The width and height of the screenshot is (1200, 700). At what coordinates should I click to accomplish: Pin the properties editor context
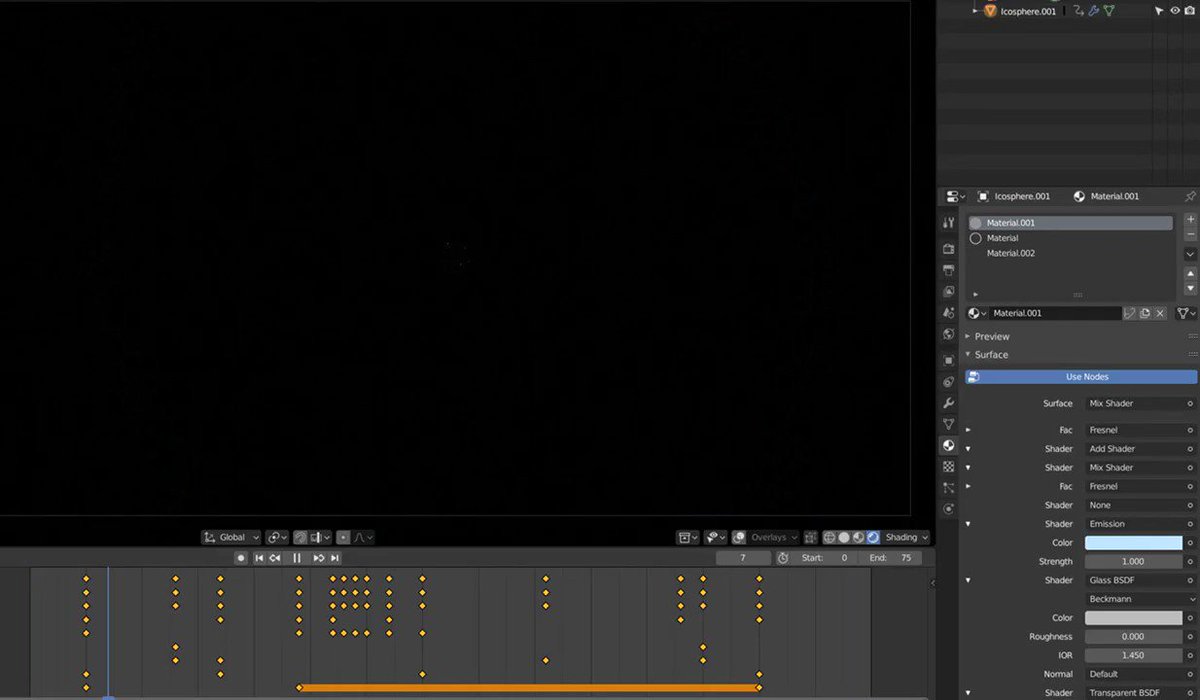click(x=1190, y=196)
